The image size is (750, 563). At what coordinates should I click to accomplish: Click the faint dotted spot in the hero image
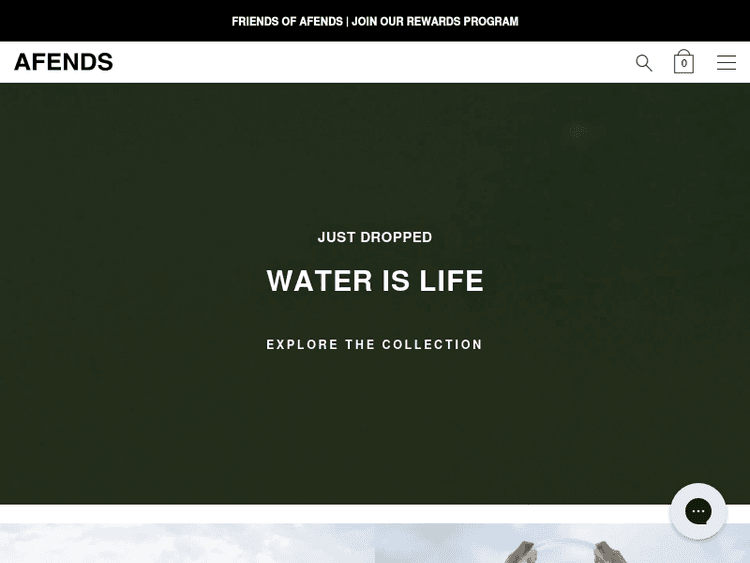click(578, 131)
